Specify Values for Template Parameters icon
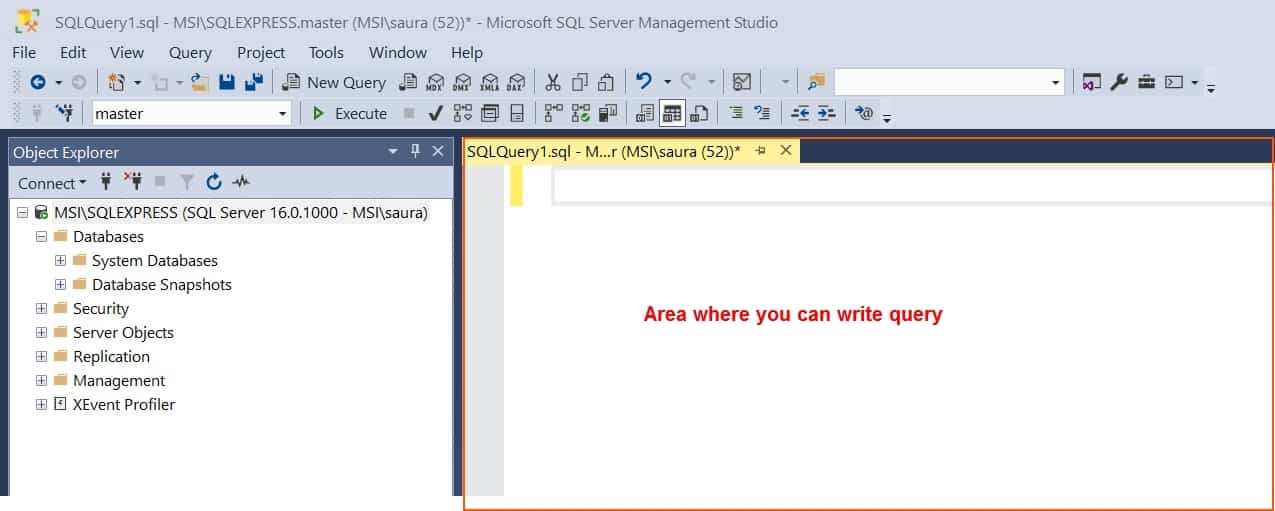Image resolution: width=1275 pixels, height=511 pixels. click(x=863, y=113)
